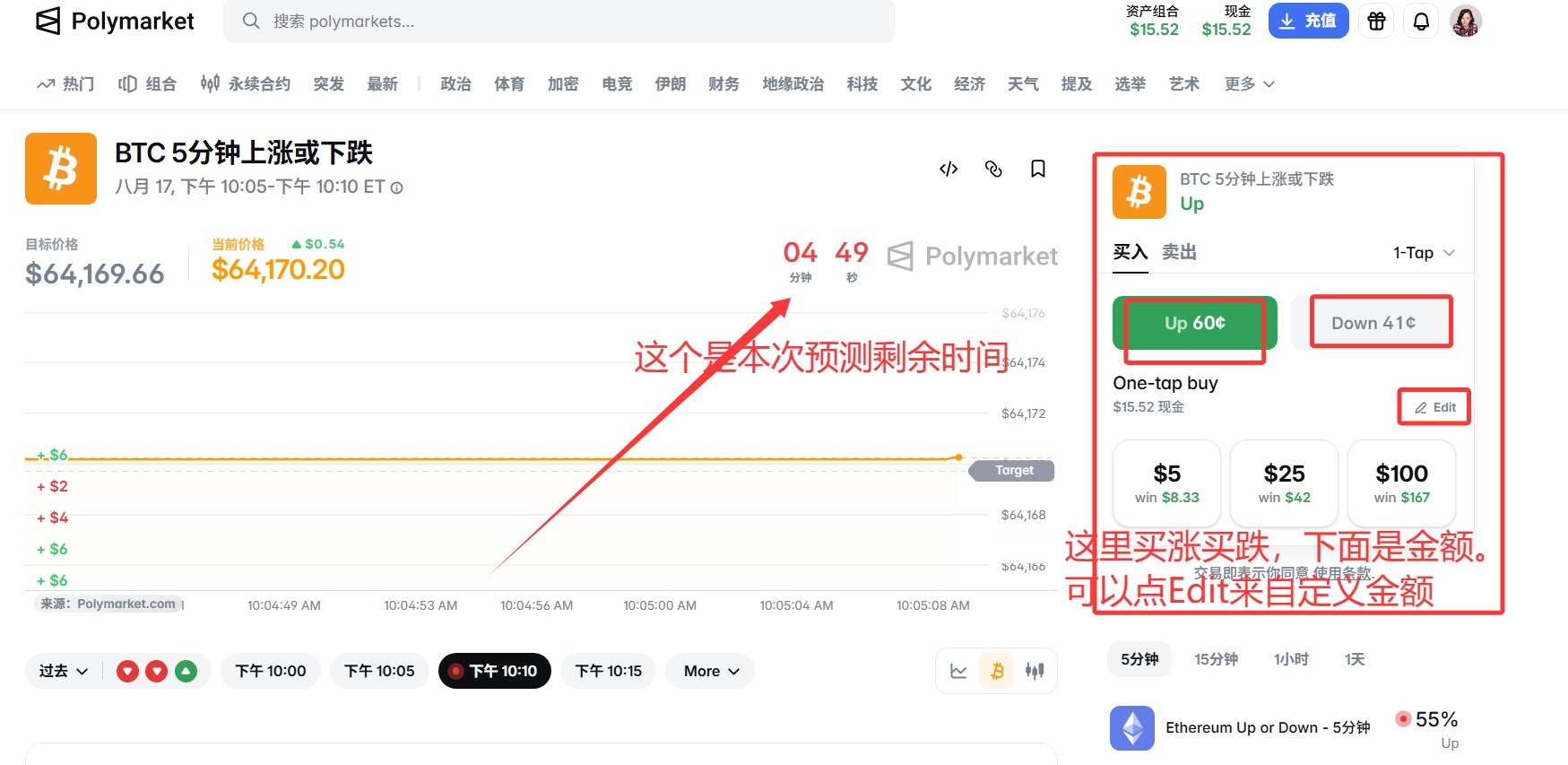This screenshot has height=765, width=1568.
Task: Open the 资产组合 portfolio balance
Action: pyautogui.click(x=1154, y=22)
